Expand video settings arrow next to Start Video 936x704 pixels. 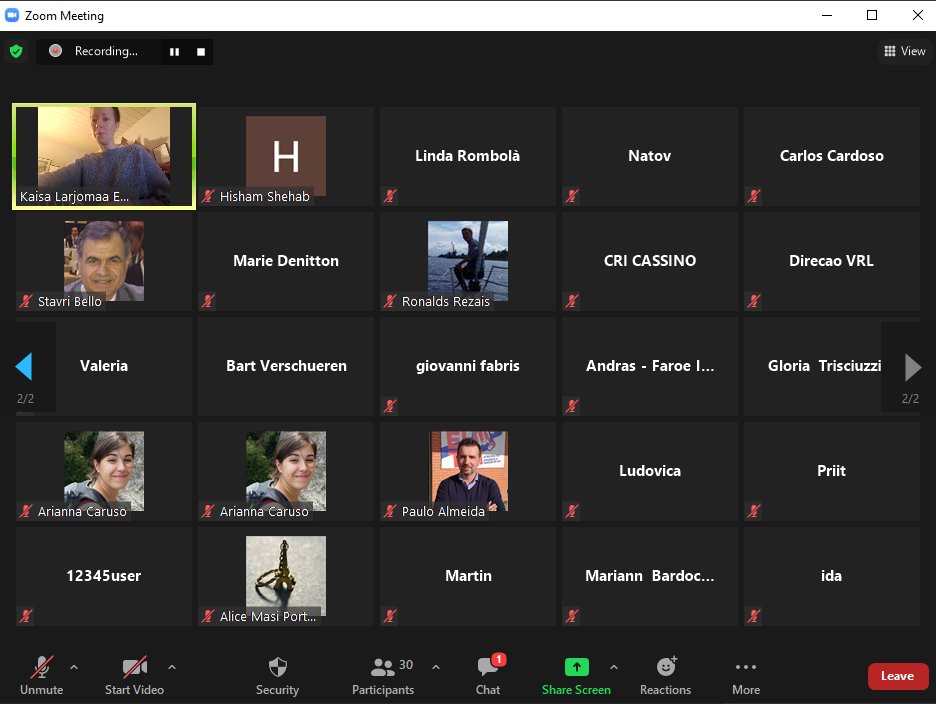172,667
